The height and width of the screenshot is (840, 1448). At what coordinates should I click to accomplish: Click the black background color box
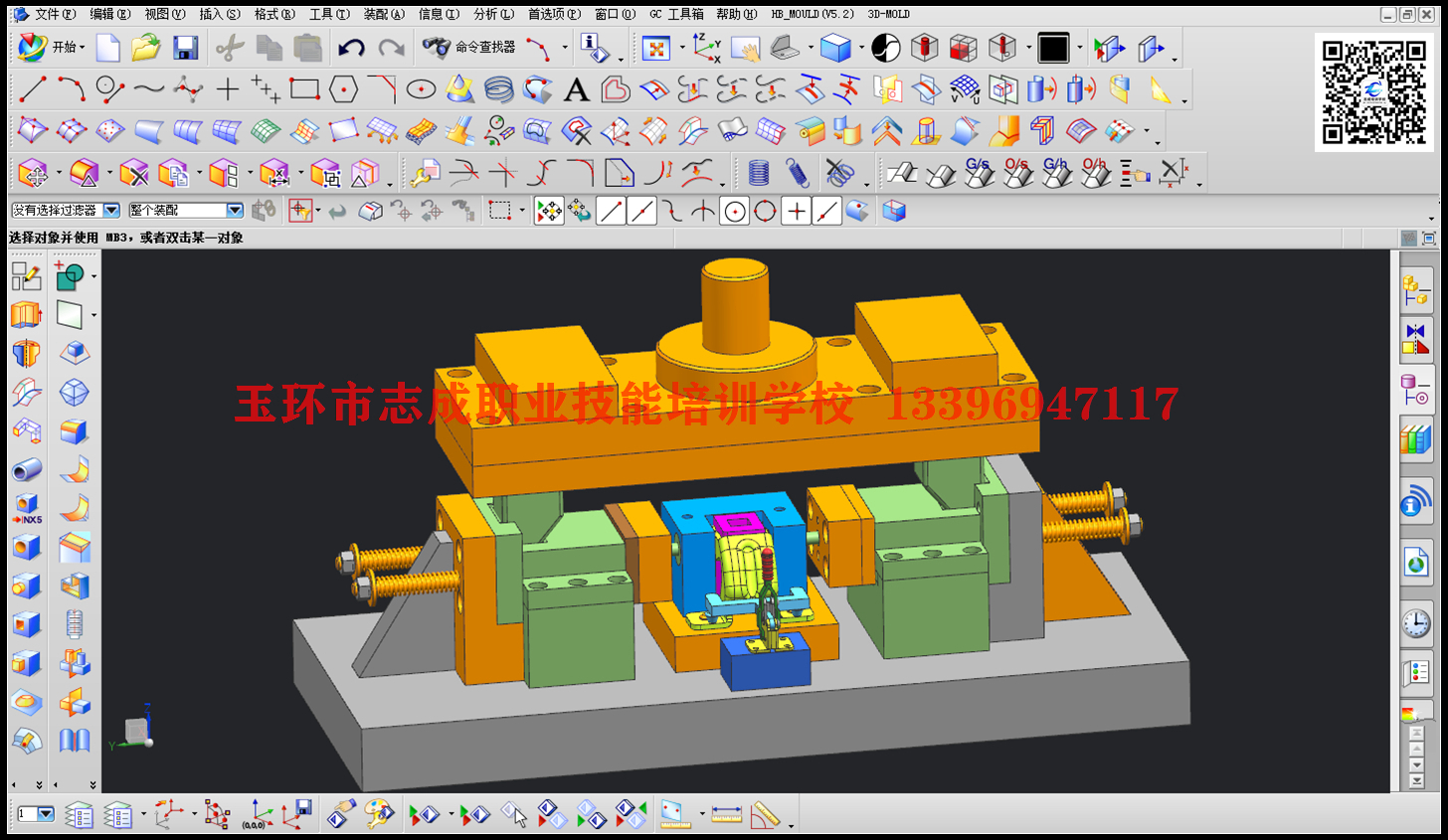tap(1053, 47)
